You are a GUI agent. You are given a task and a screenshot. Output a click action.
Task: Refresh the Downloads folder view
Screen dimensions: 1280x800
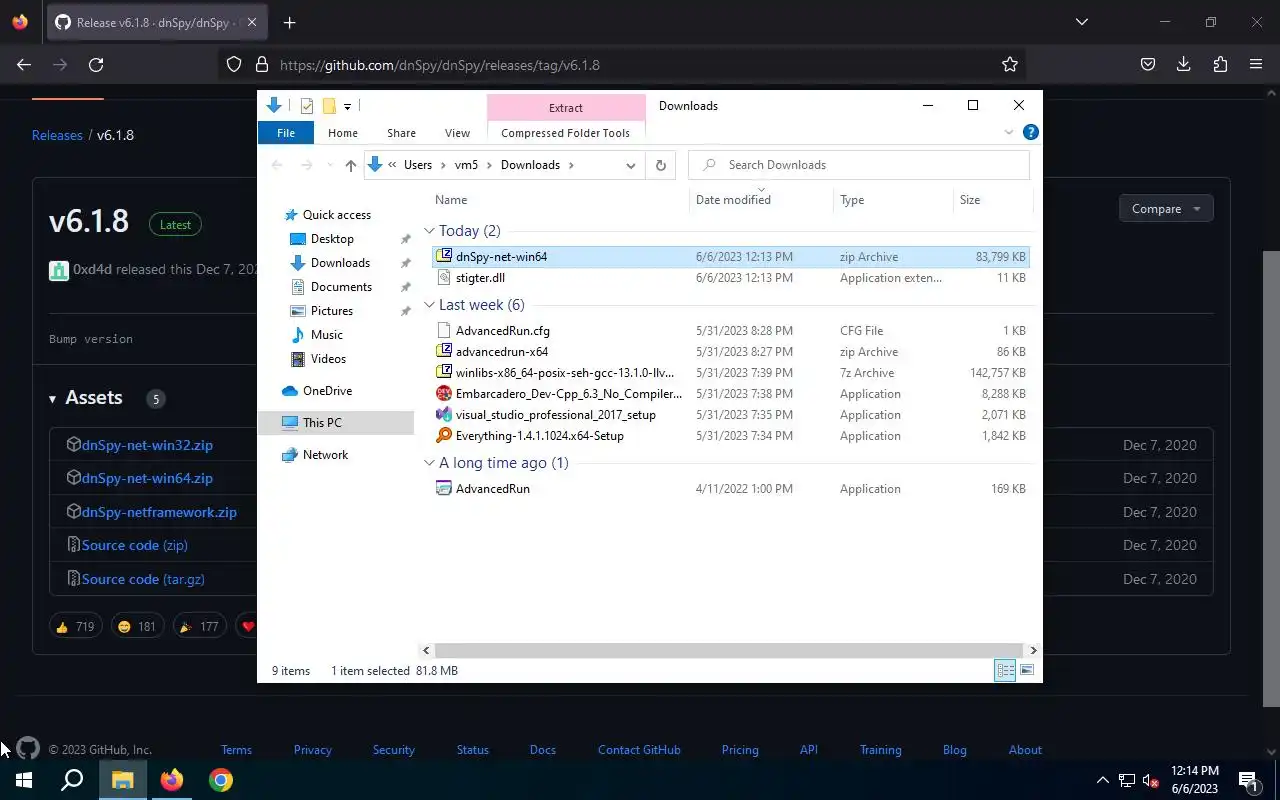pos(660,165)
